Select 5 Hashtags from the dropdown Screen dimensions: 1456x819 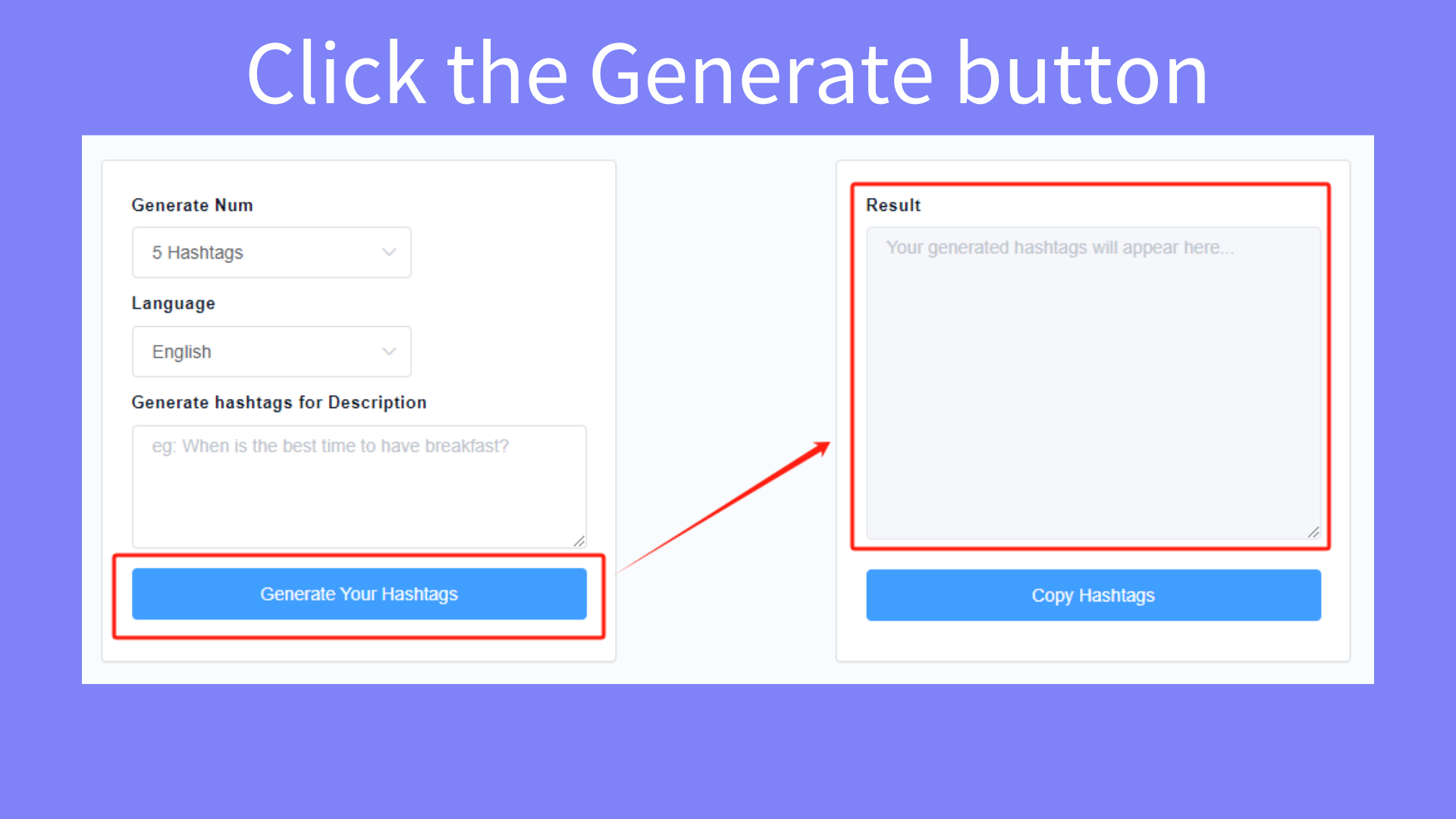point(270,252)
